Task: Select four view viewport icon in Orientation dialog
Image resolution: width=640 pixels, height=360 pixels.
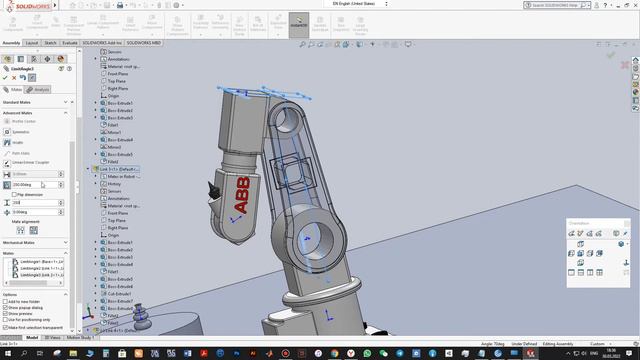Action: pos(599,273)
